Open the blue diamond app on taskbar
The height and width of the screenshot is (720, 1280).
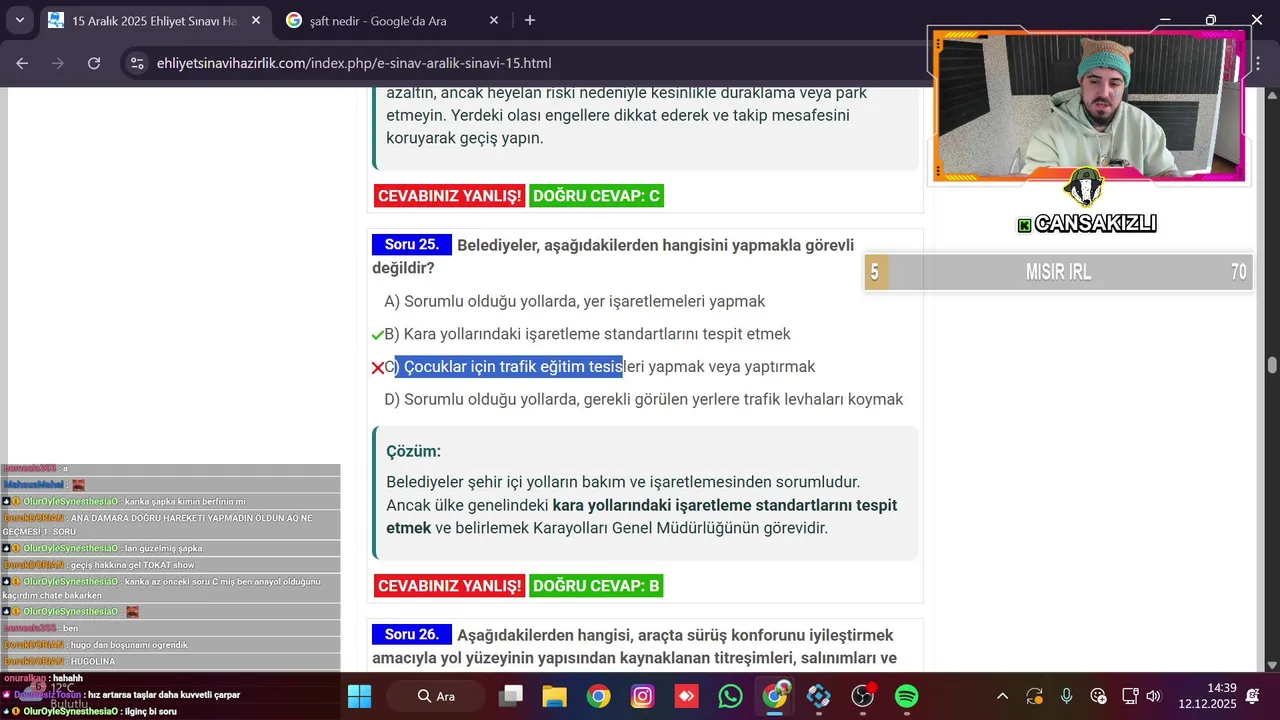click(x=819, y=696)
